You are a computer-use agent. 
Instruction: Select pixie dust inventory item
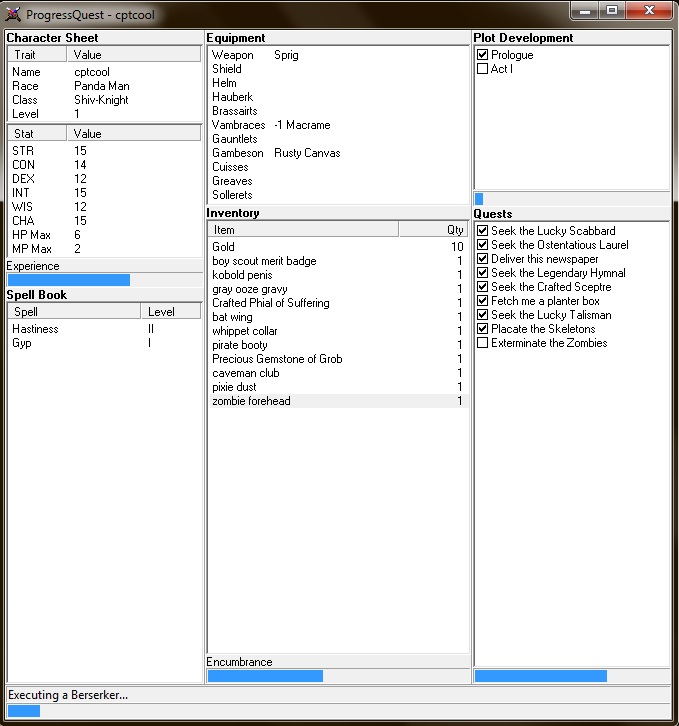coord(338,387)
